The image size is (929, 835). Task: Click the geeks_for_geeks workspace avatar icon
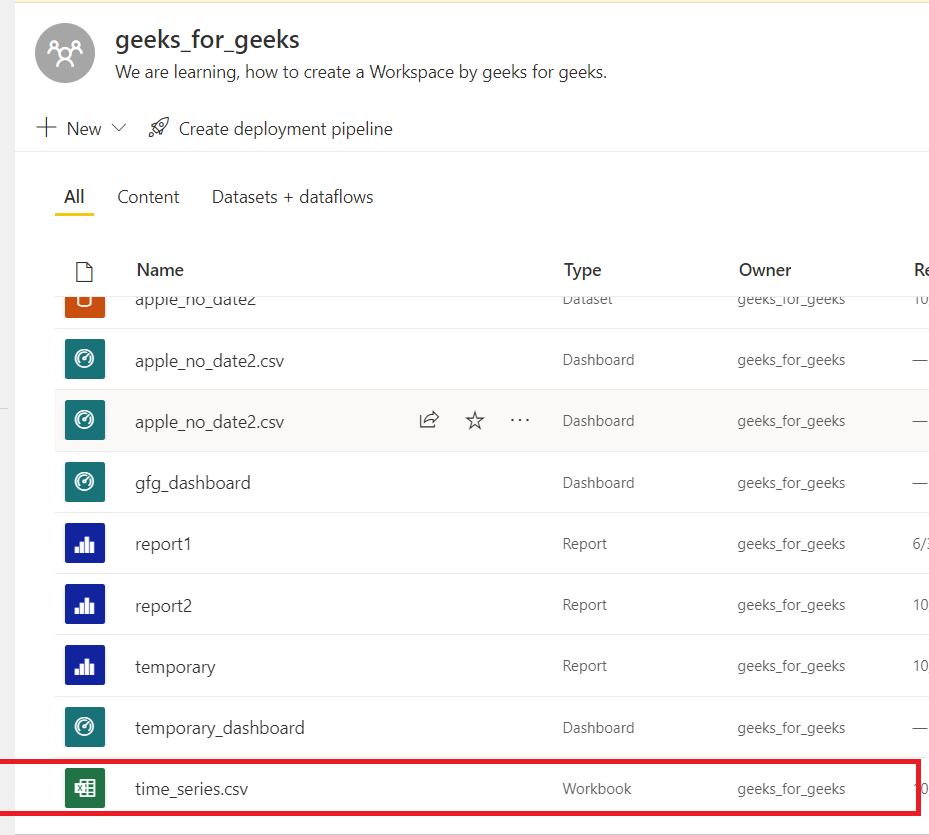[65, 53]
